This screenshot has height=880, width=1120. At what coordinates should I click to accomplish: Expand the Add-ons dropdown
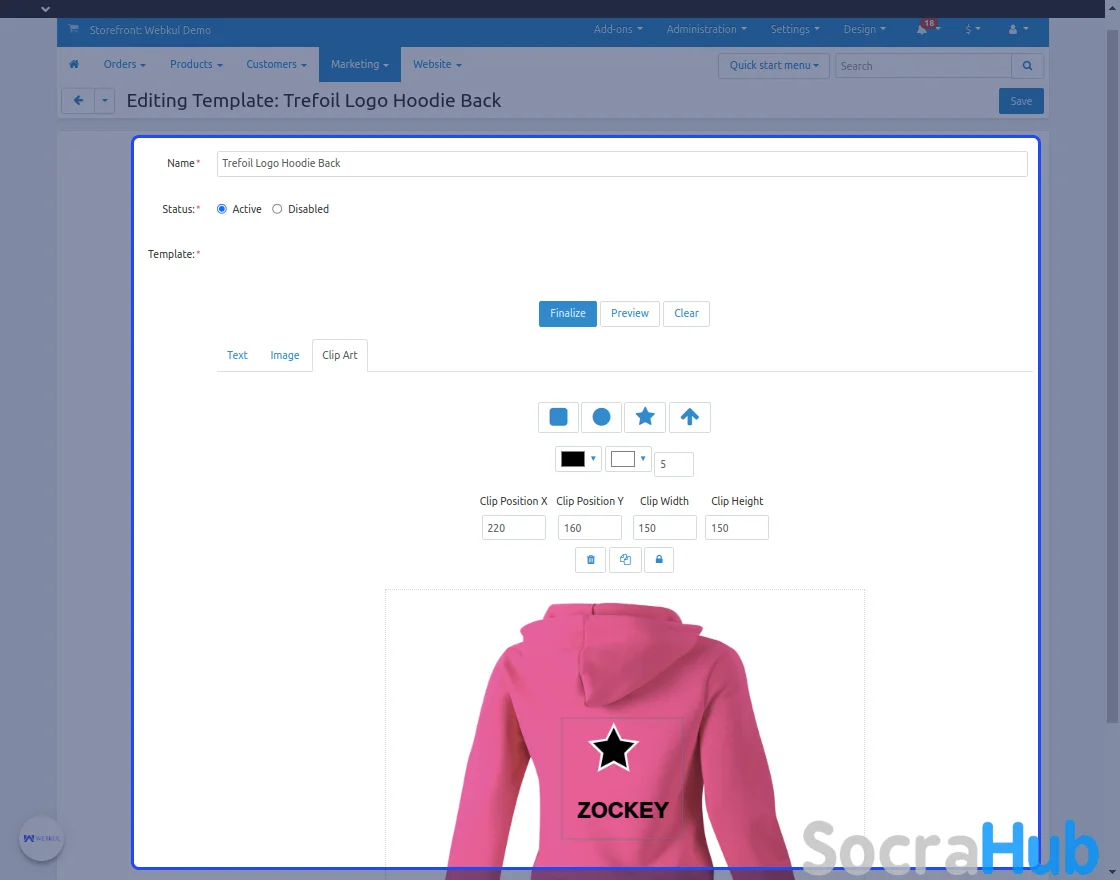pos(617,30)
